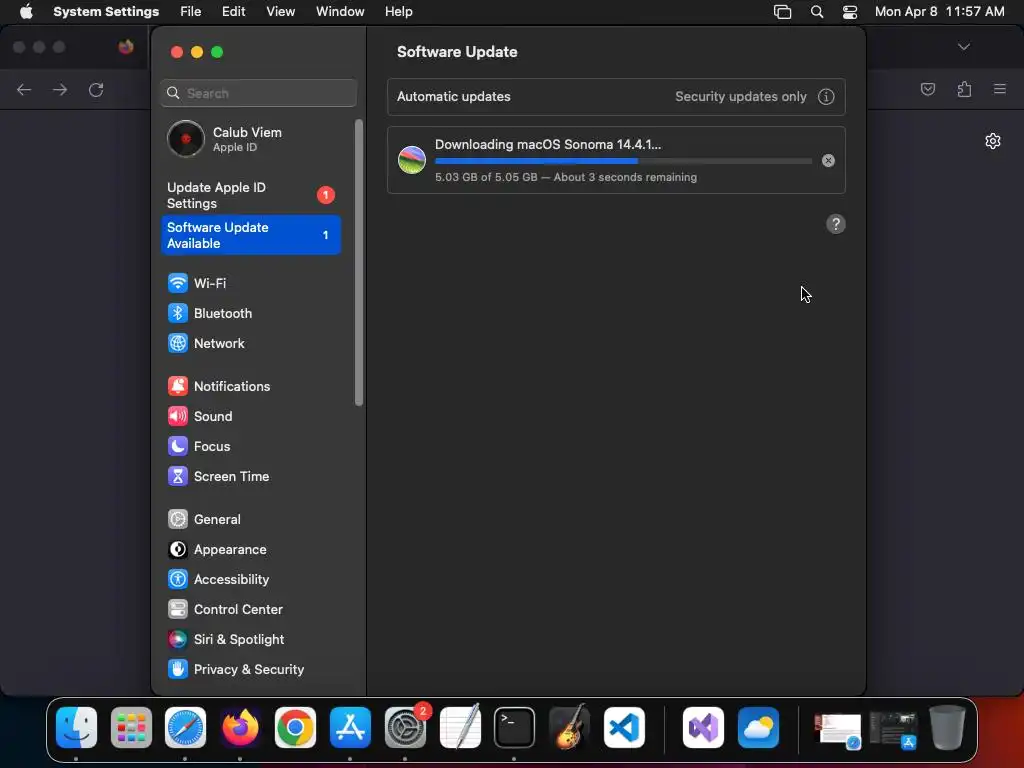The image size is (1024, 768).
Task: Click the date and time in menu bar
Action: (939, 12)
